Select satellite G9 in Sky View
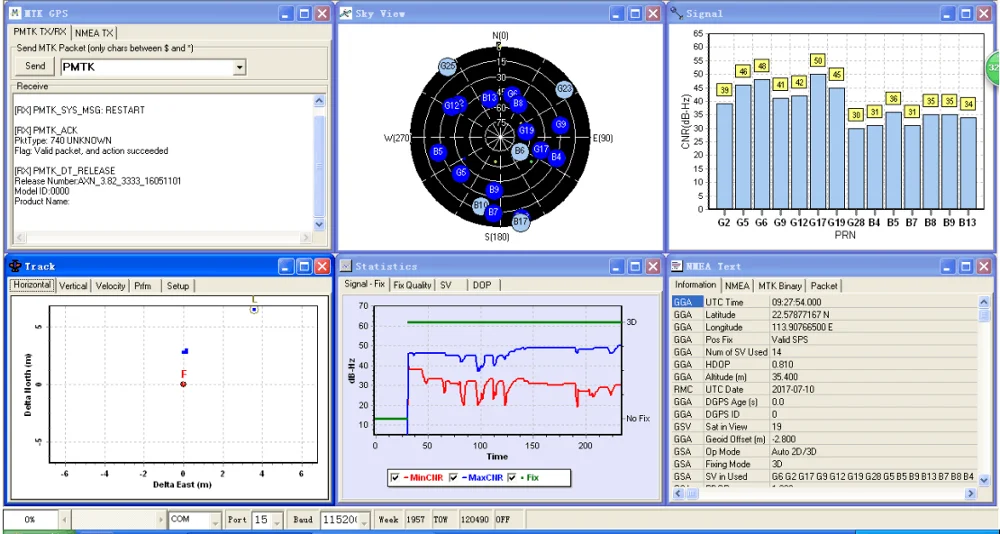1000x534 pixels. (561, 124)
